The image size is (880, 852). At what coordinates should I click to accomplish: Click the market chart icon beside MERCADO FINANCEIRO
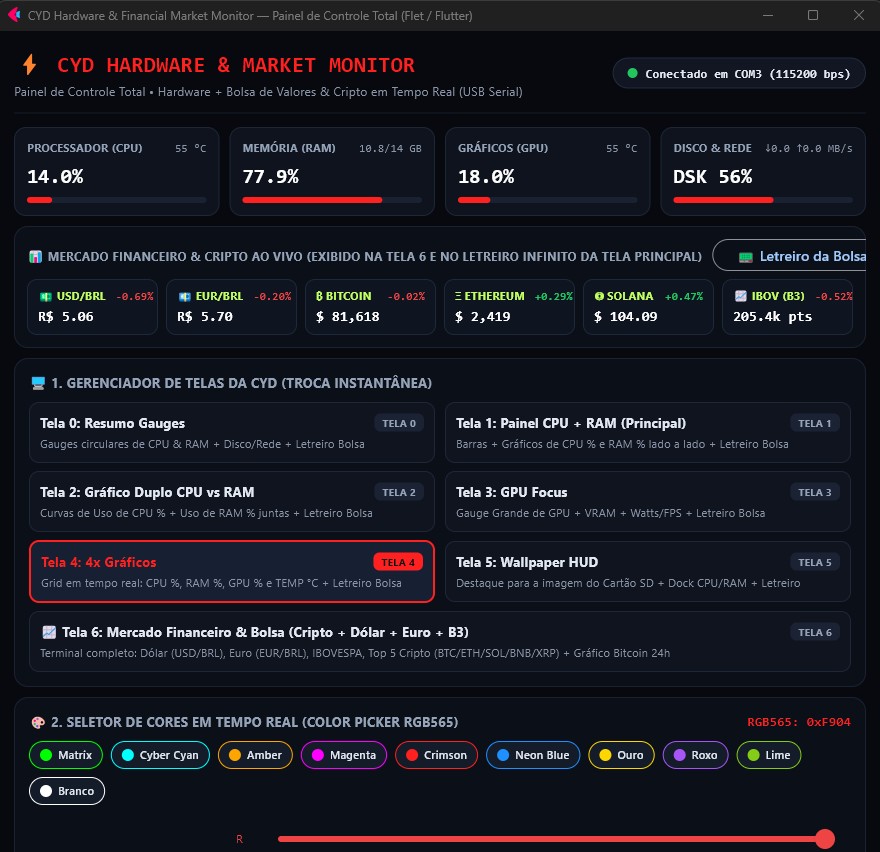click(x=35, y=257)
